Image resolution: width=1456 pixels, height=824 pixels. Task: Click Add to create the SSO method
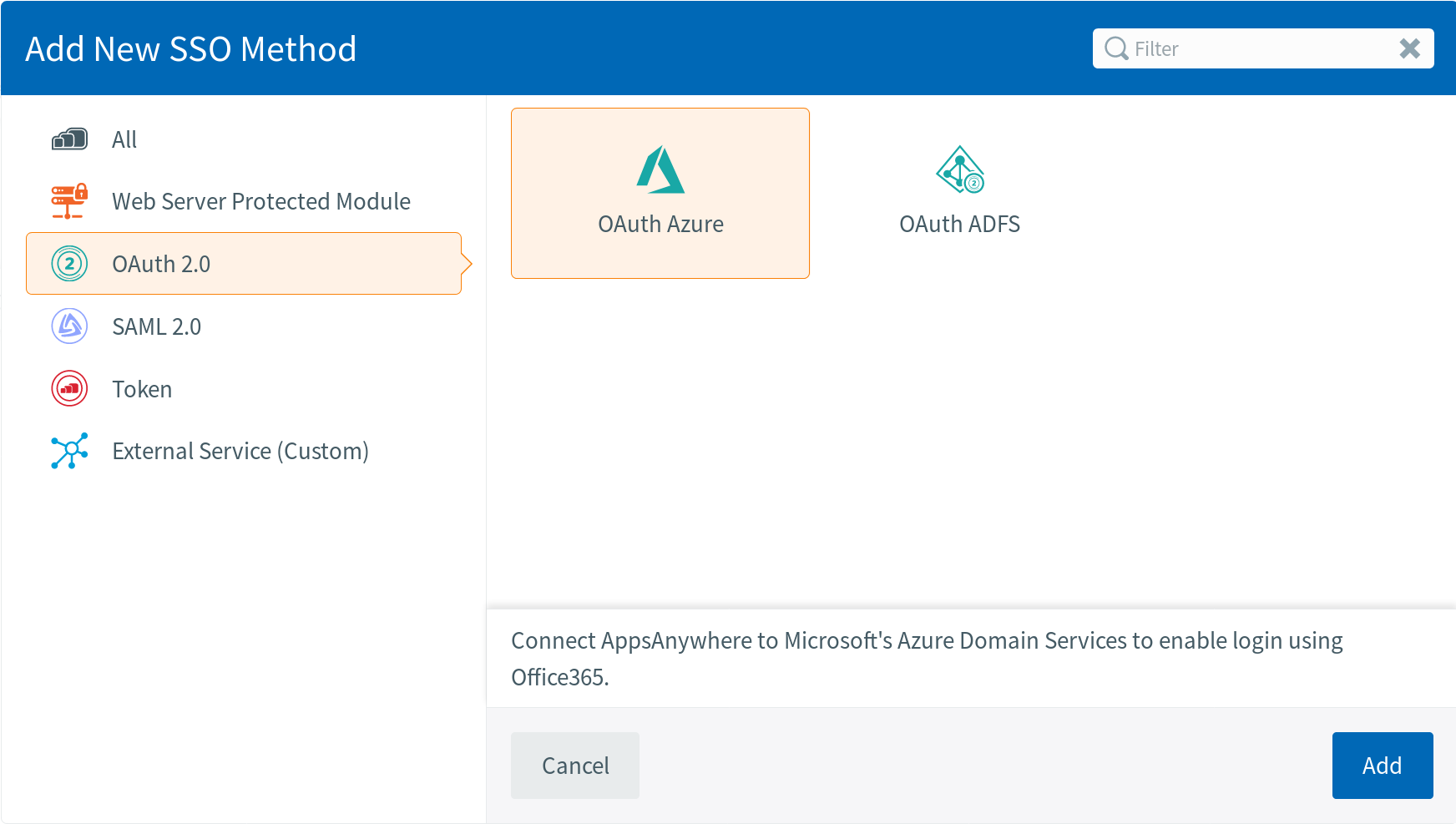click(1383, 766)
